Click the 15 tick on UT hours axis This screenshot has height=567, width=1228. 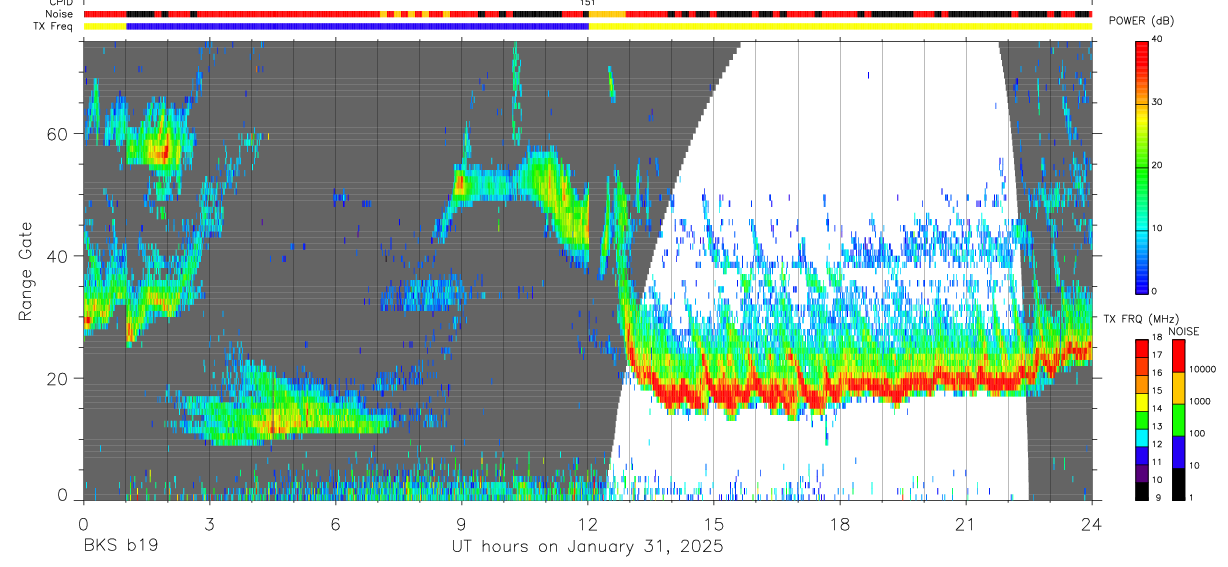[714, 524]
